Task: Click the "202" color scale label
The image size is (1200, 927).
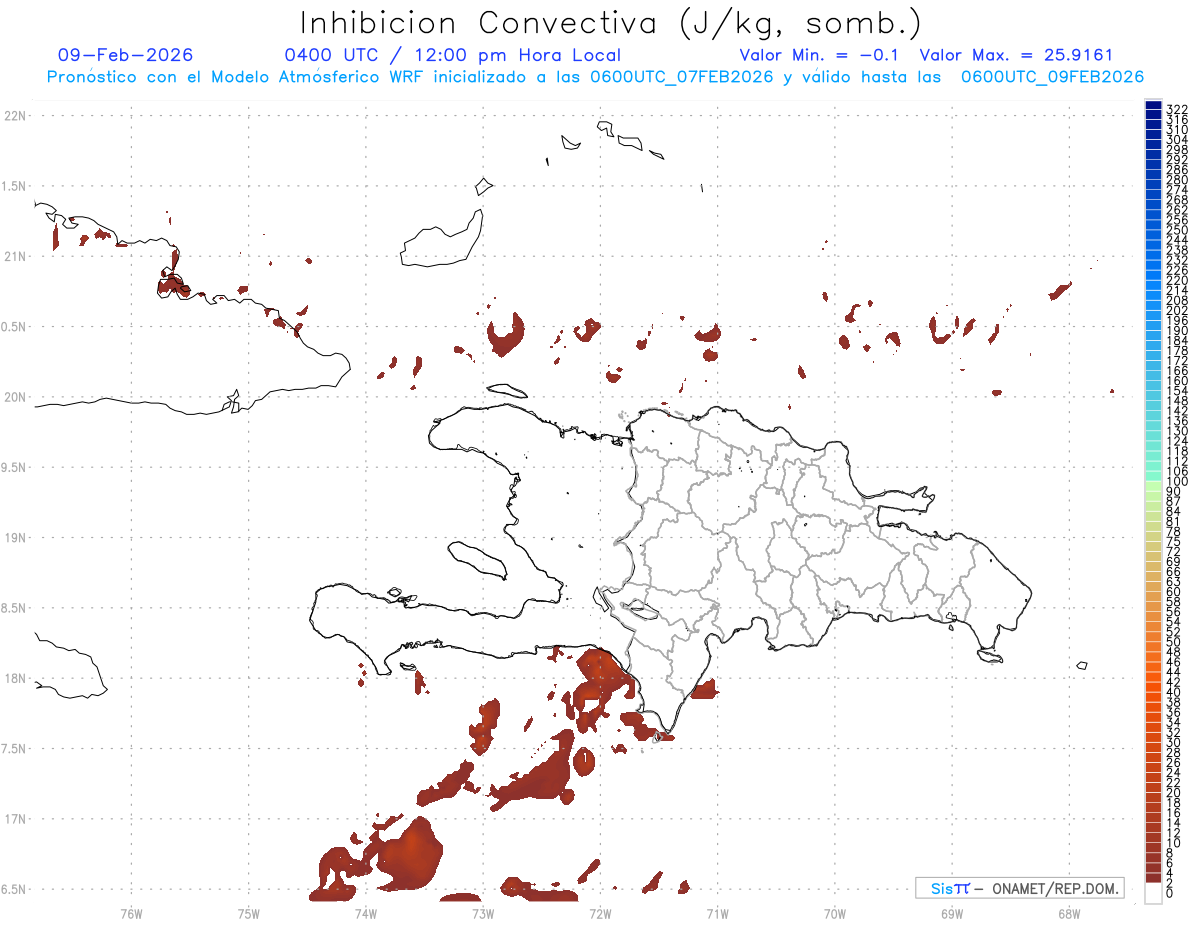Action: (x=1177, y=310)
